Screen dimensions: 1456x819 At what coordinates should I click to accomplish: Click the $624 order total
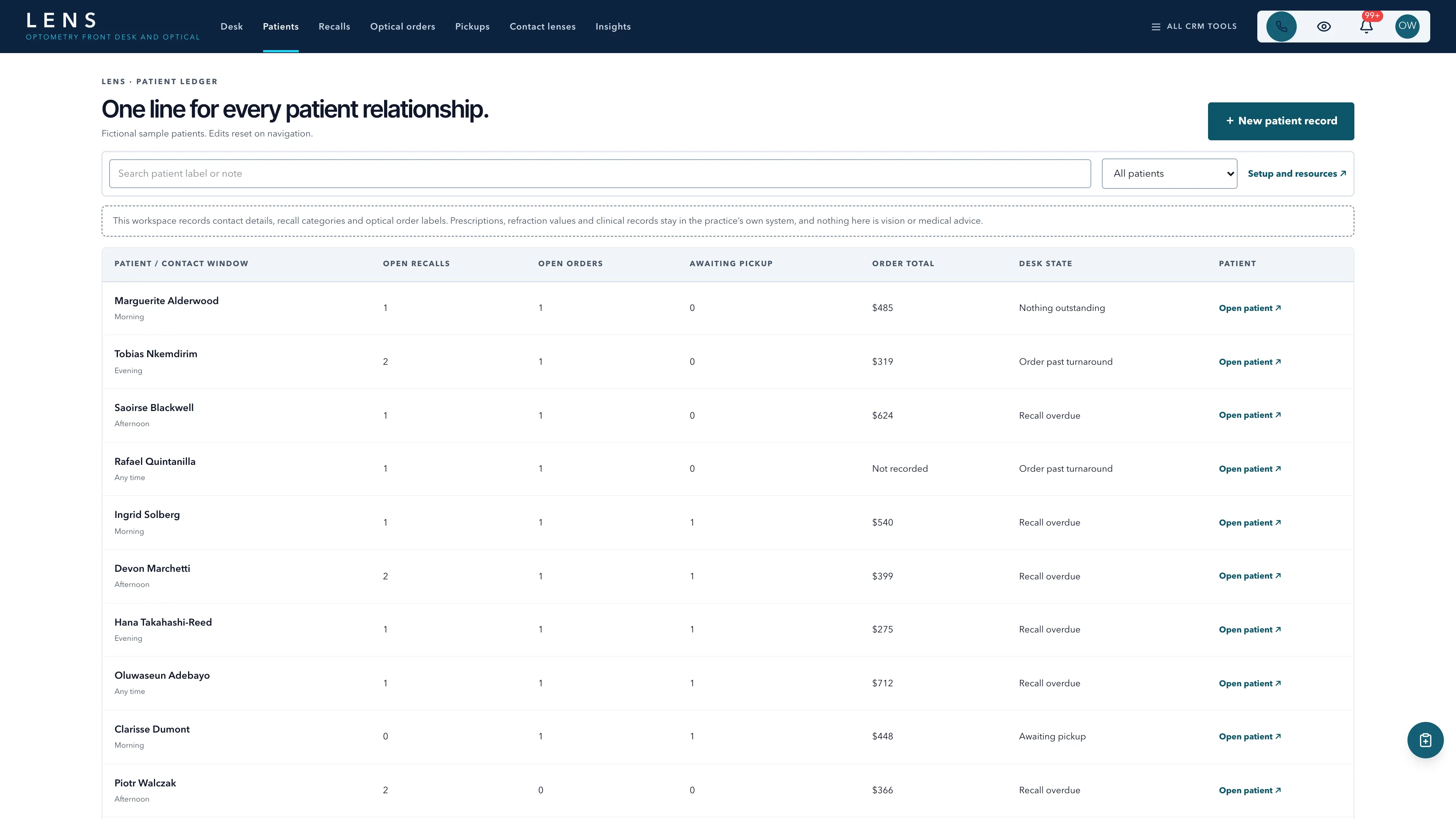pyautogui.click(x=882, y=416)
